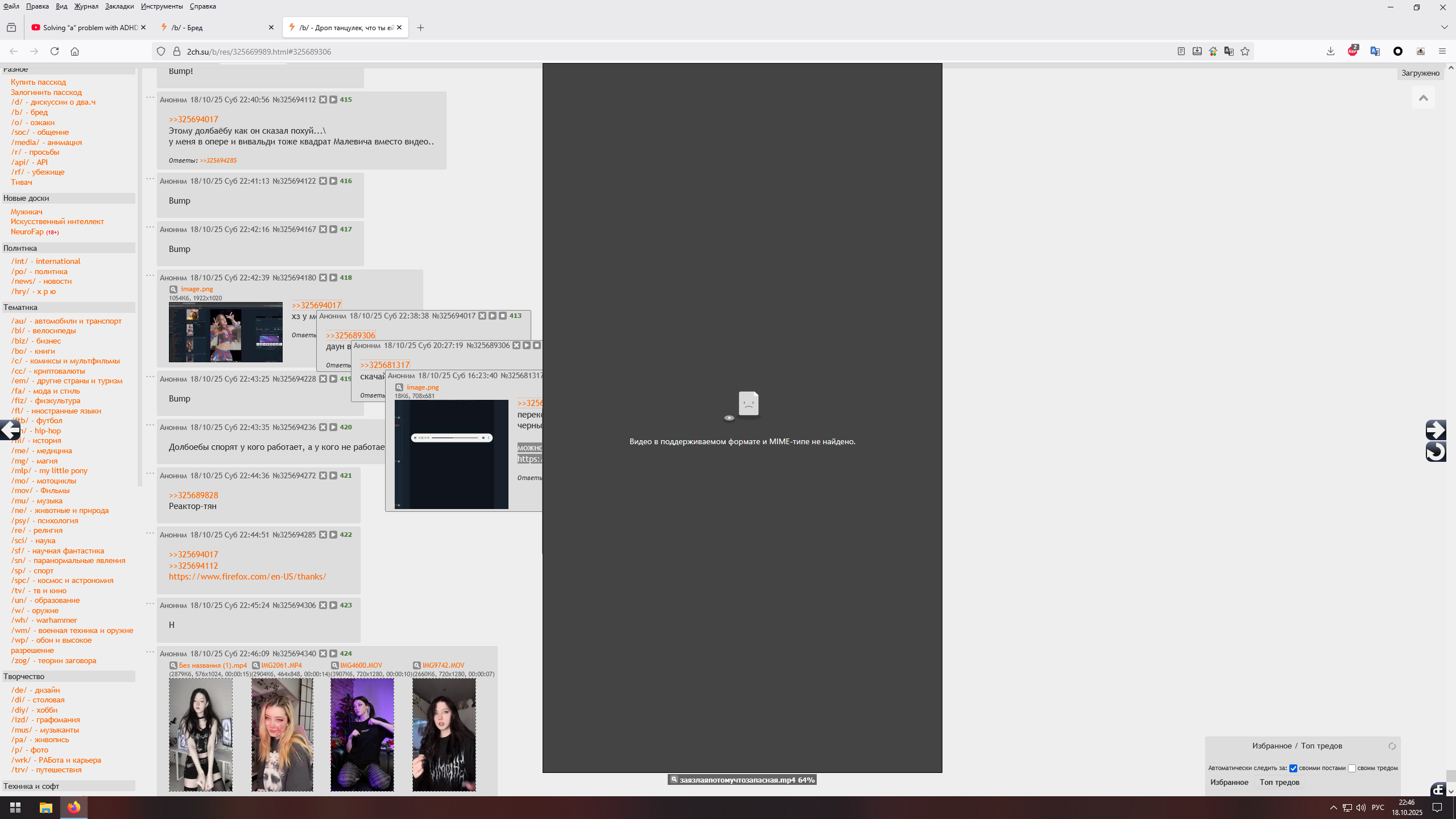Screen dimensions: 1456x819
Task: Open the Топ тредов panel button
Action: [1279, 782]
